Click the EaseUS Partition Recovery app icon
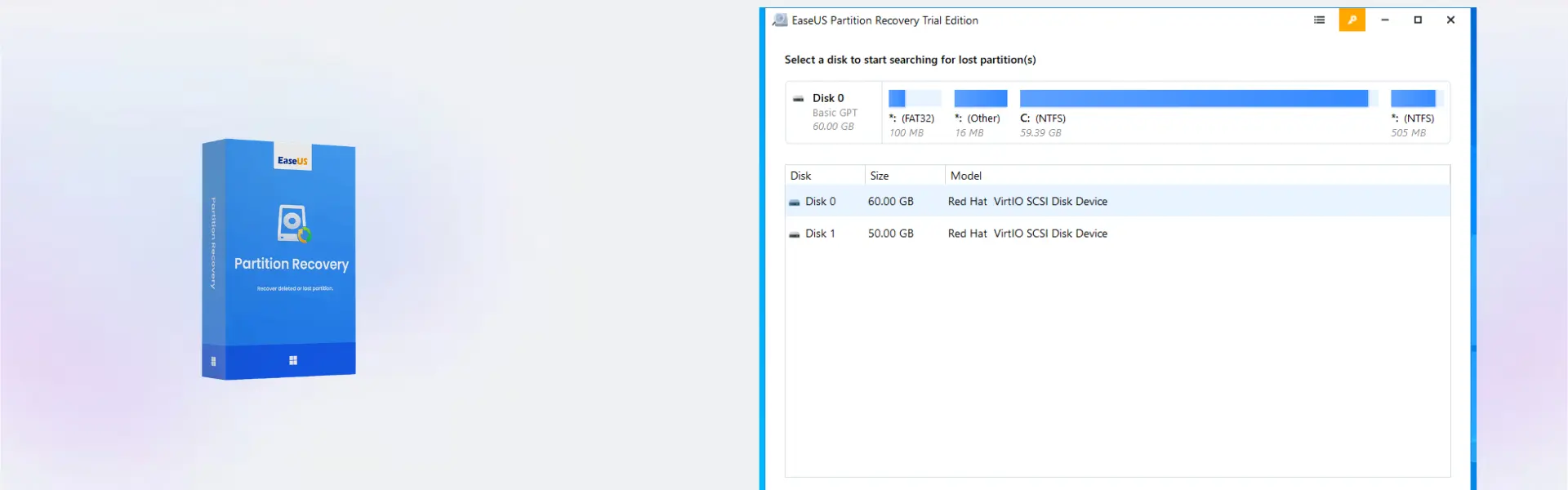 (780, 20)
